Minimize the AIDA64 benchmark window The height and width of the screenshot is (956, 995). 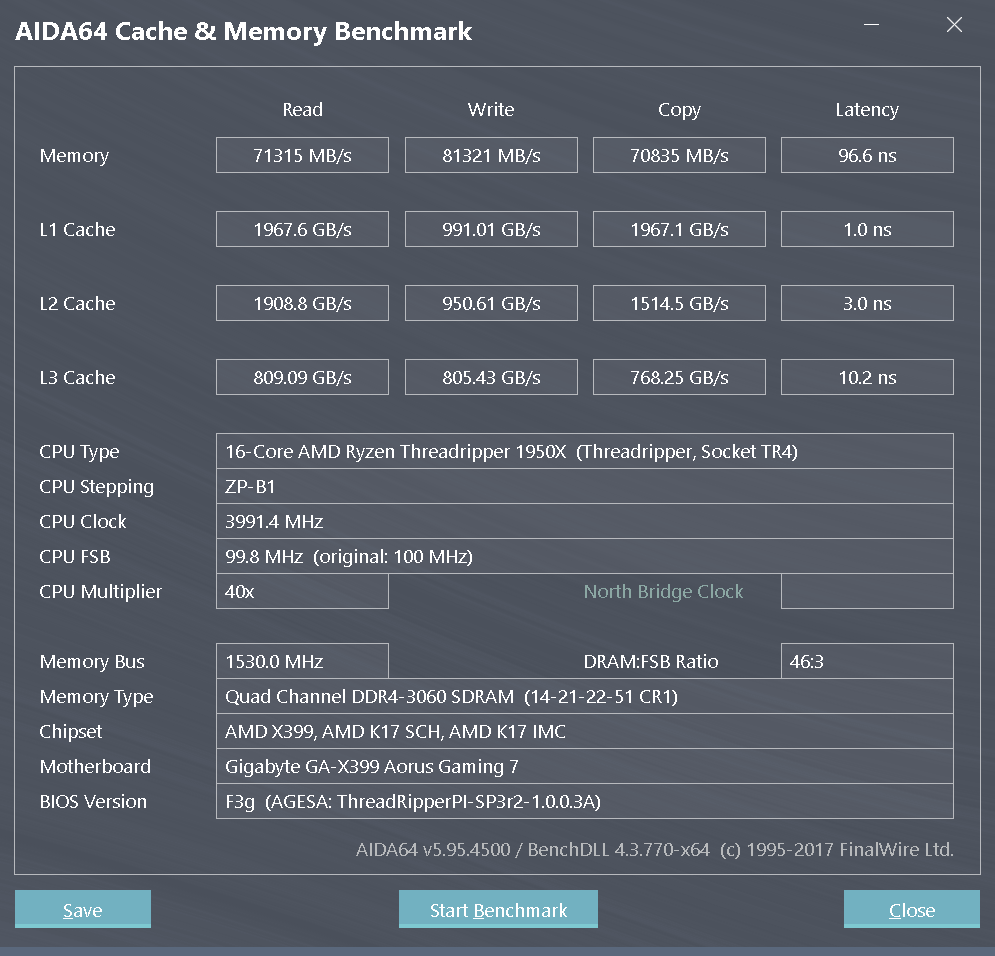[x=871, y=25]
